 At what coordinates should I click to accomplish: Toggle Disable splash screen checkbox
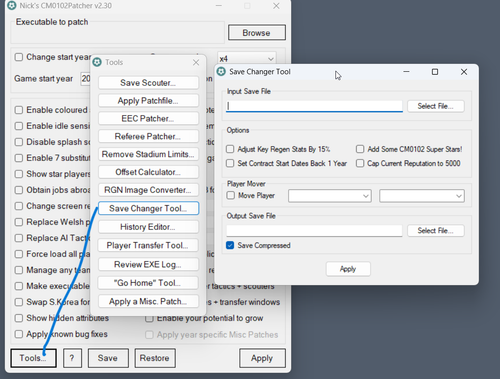point(19,142)
